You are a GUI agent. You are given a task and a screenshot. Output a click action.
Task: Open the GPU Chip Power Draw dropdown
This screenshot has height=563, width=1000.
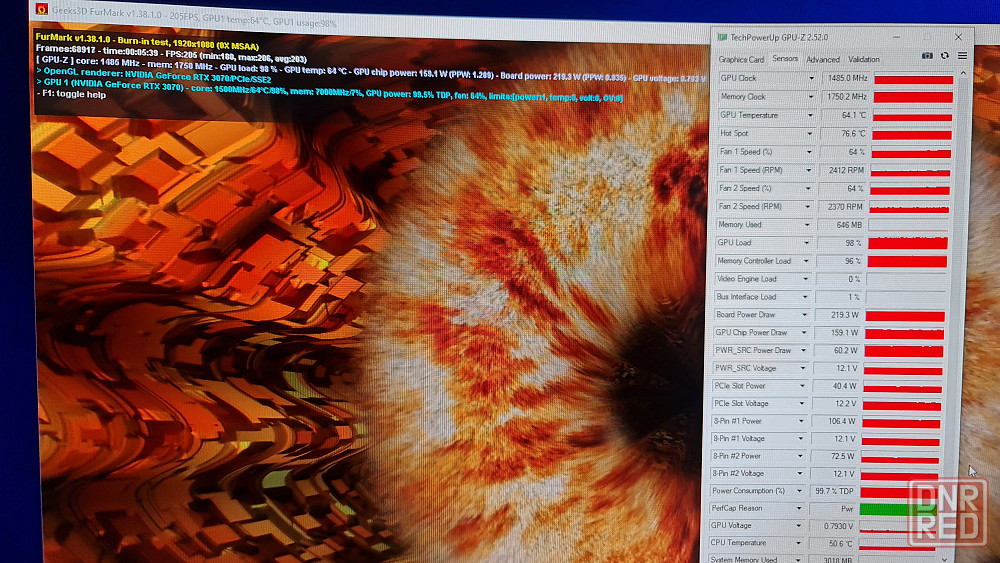tap(803, 332)
